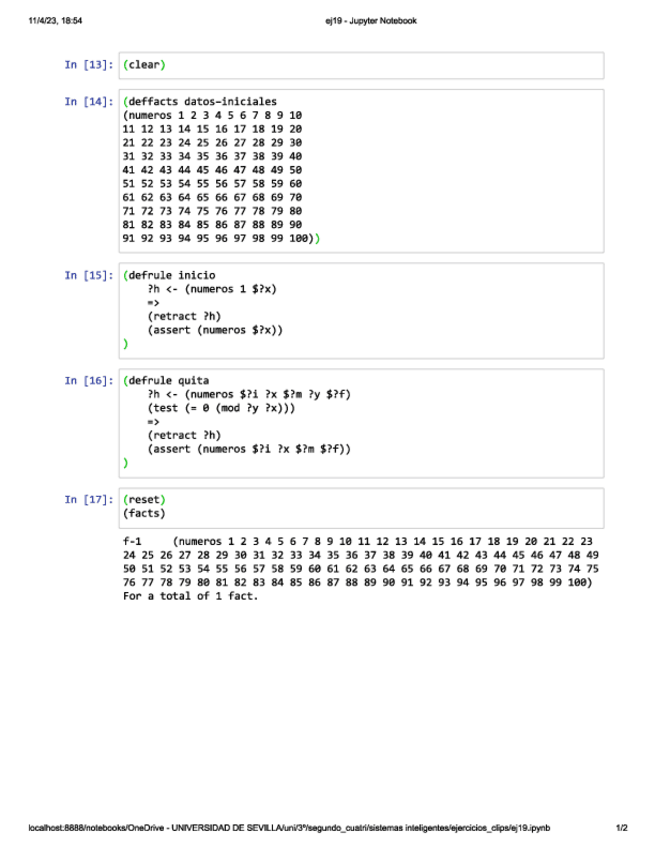Click the "(retract ?h)" line in rule inicio
Viewport: 655px width, 848px height.
(x=184, y=316)
